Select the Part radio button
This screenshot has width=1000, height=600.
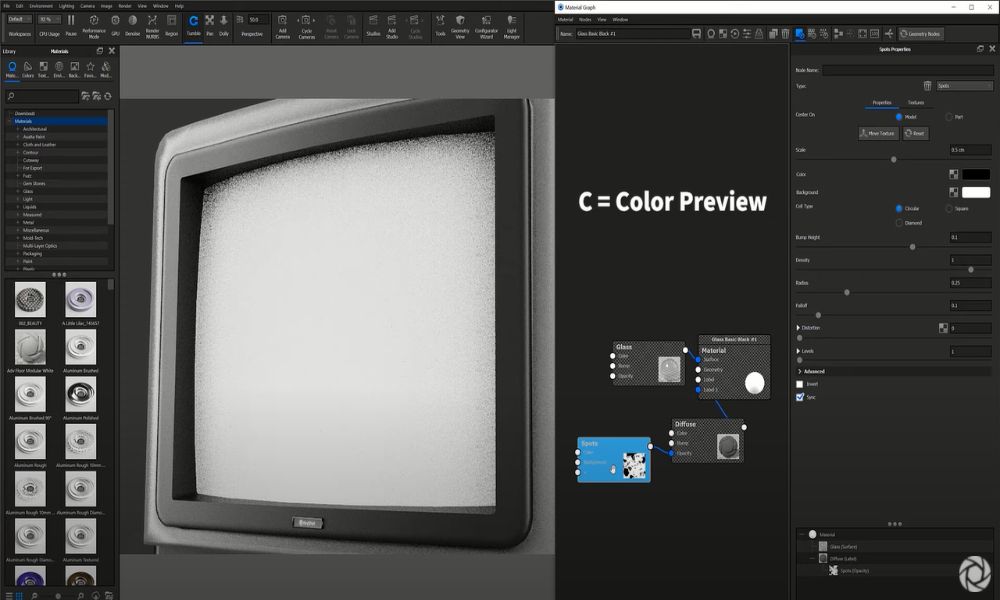pyautogui.click(x=948, y=117)
